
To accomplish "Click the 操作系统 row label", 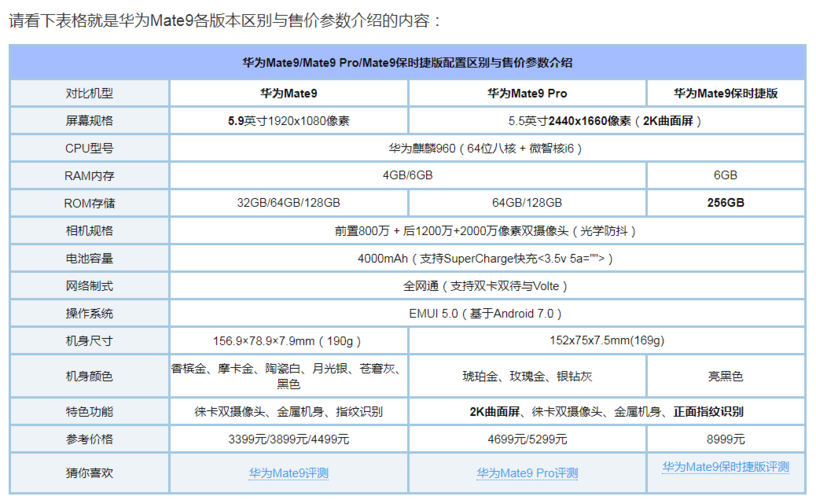I will pos(90,313).
